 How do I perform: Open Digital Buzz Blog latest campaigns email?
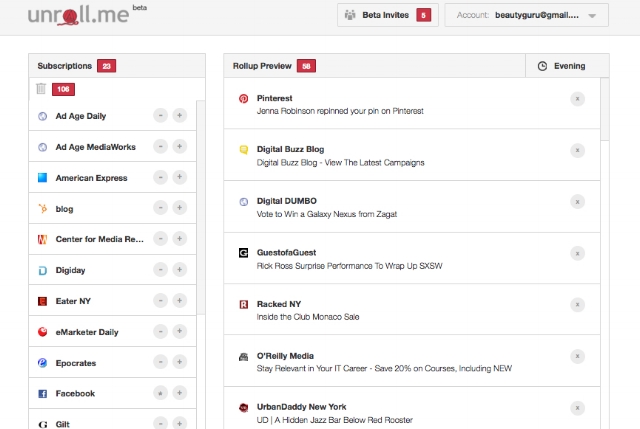coord(340,162)
